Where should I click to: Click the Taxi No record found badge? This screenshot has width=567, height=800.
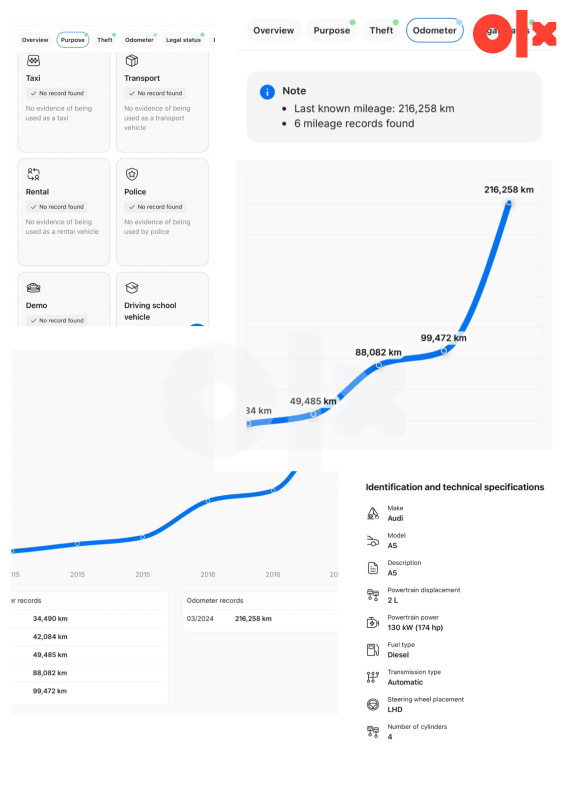point(57,93)
